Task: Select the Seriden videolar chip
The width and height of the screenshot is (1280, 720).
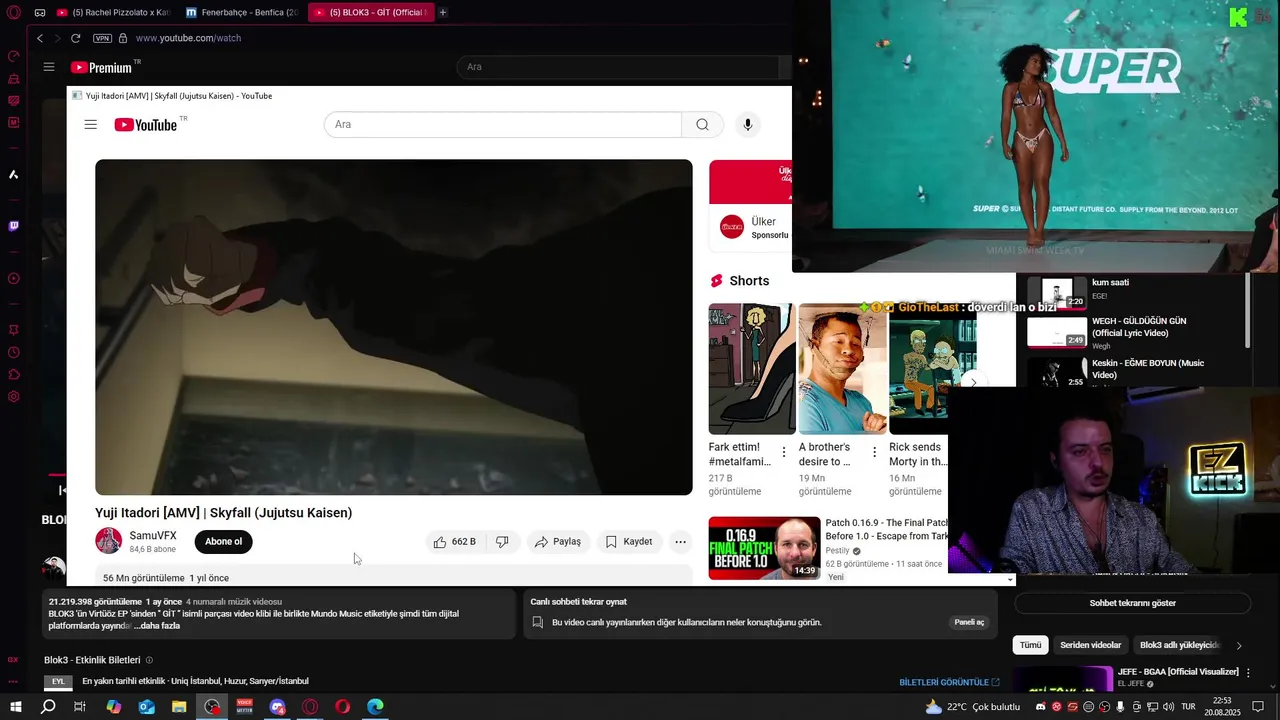Action: coord(1090,645)
